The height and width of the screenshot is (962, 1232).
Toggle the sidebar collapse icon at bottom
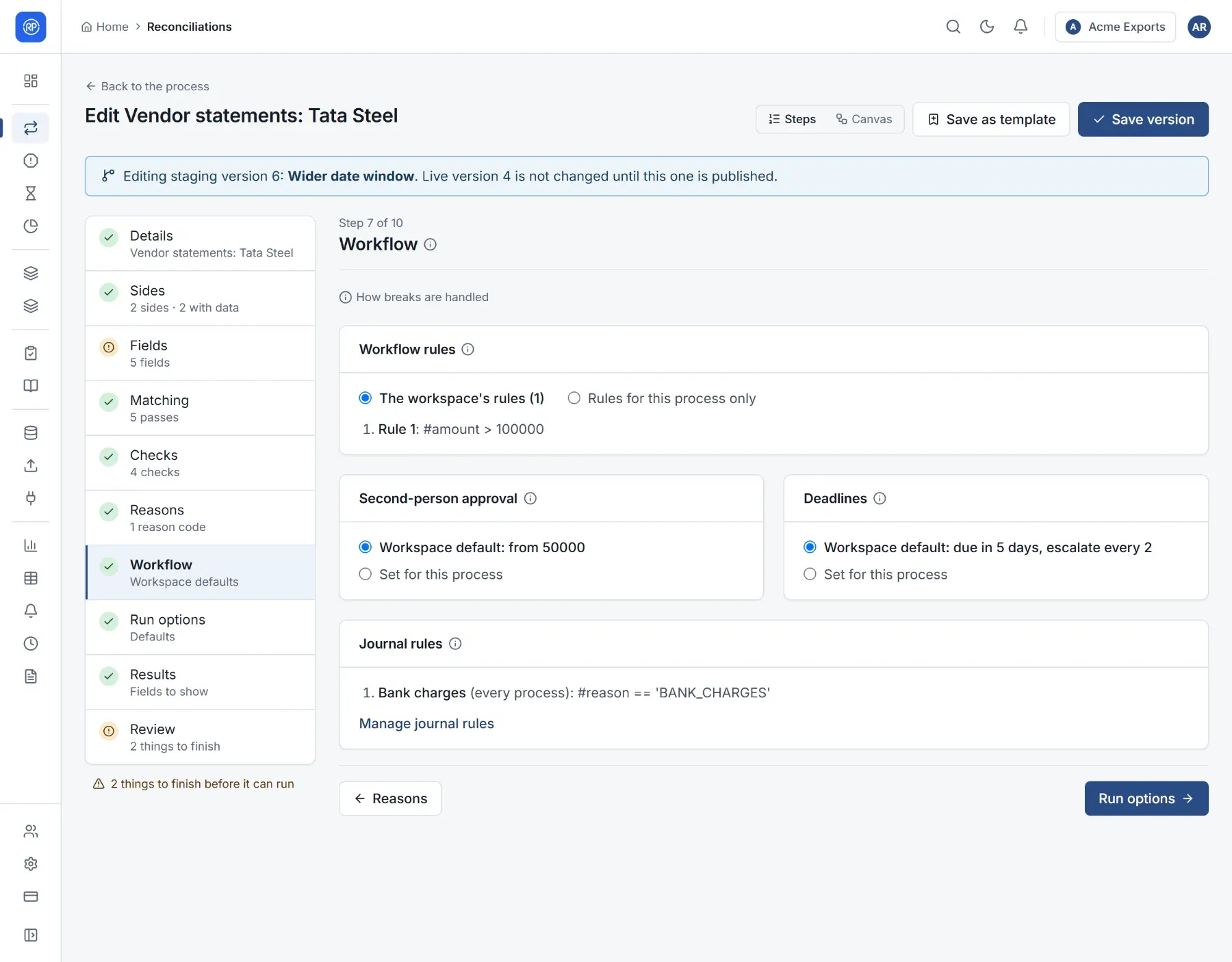pos(31,935)
